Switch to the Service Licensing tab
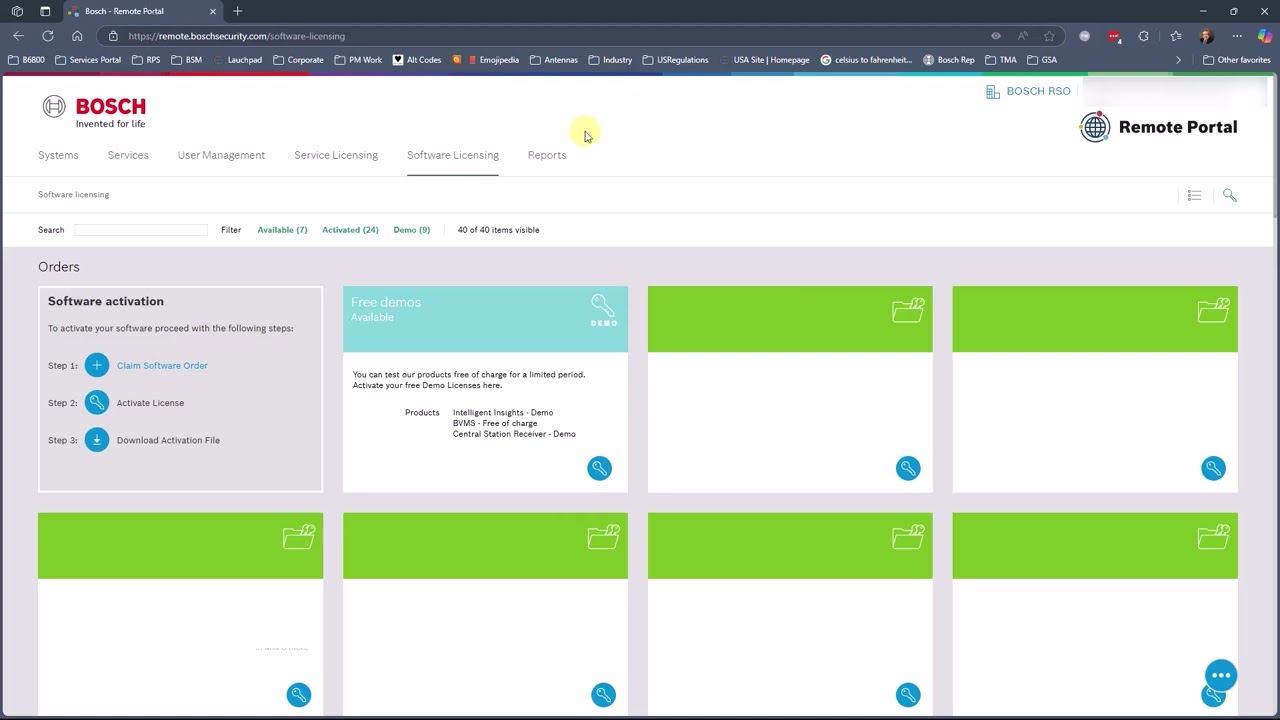Screen dimensions: 1280x720 [336, 155]
